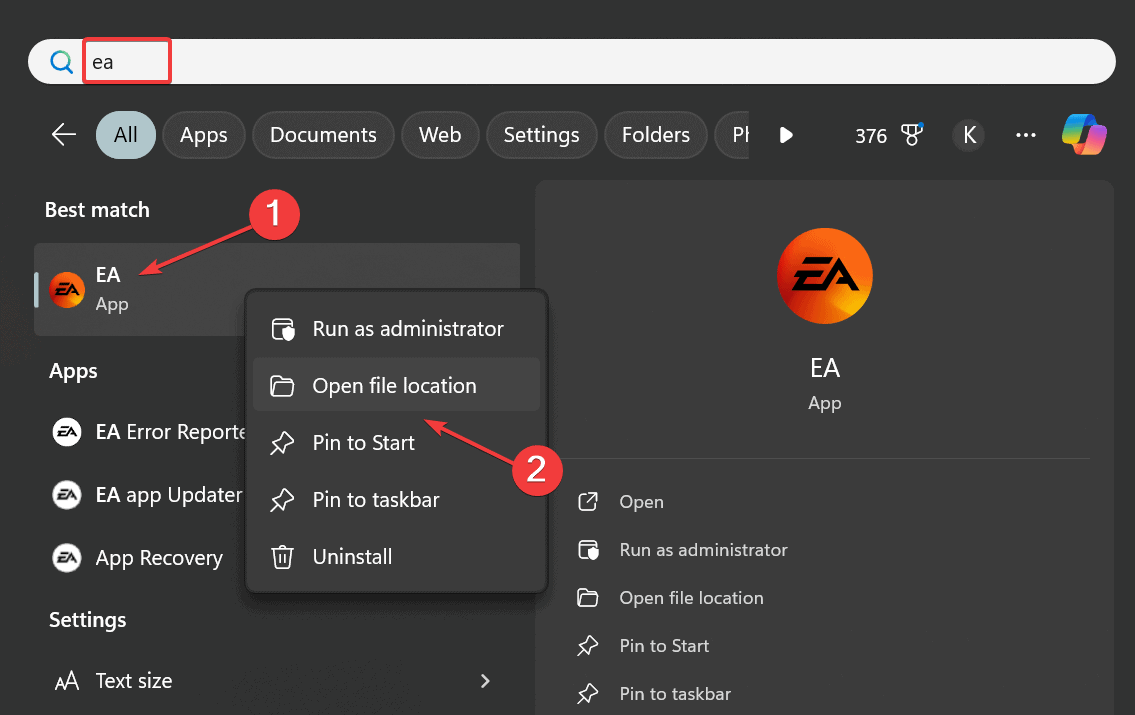Switch to the Web filter tab

[440, 135]
